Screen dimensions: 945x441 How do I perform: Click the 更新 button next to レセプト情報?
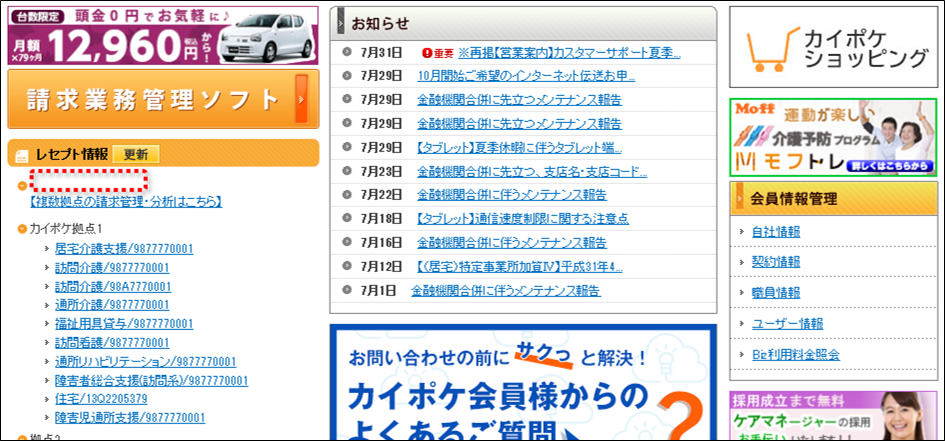tap(136, 155)
